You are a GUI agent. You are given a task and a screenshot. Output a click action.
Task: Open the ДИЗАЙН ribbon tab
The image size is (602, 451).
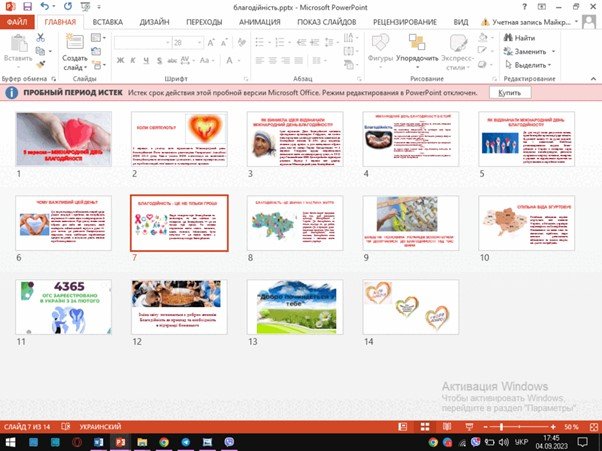point(154,20)
